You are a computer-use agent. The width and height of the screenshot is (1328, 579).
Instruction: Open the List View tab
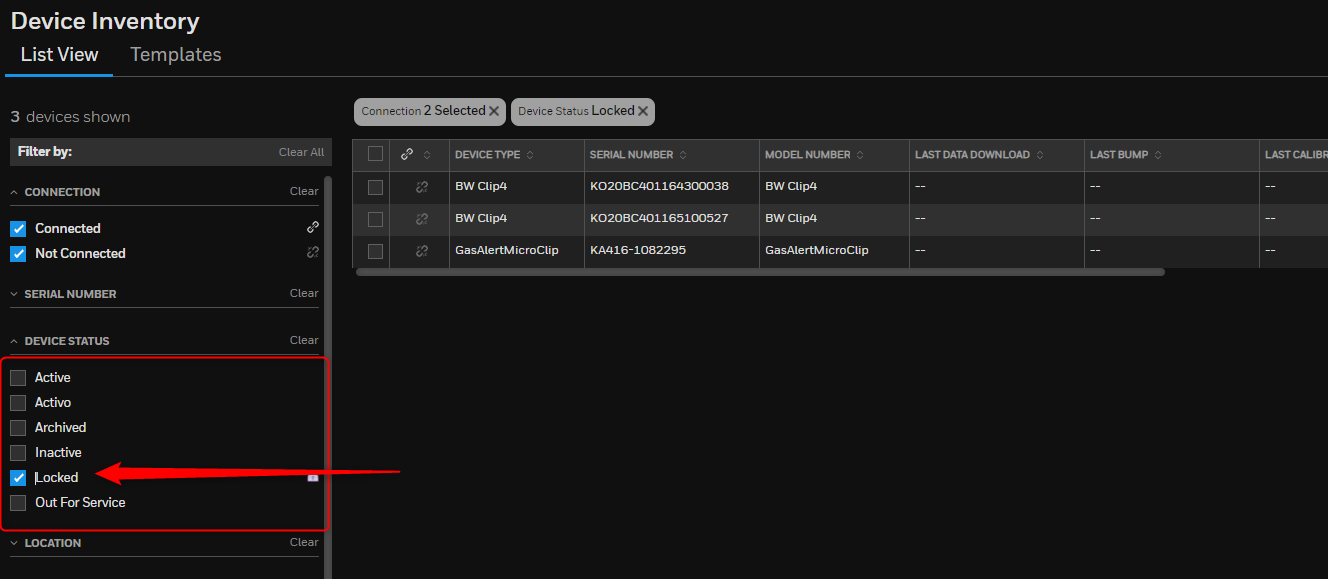tap(59, 55)
